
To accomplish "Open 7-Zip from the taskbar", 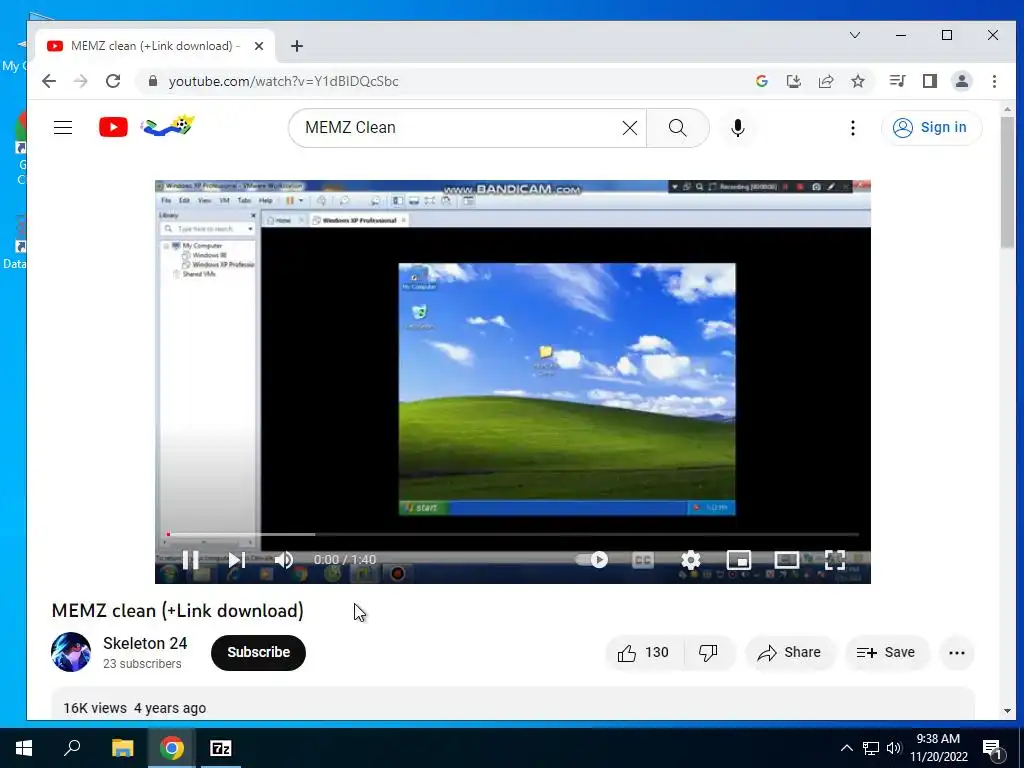I will [x=220, y=748].
